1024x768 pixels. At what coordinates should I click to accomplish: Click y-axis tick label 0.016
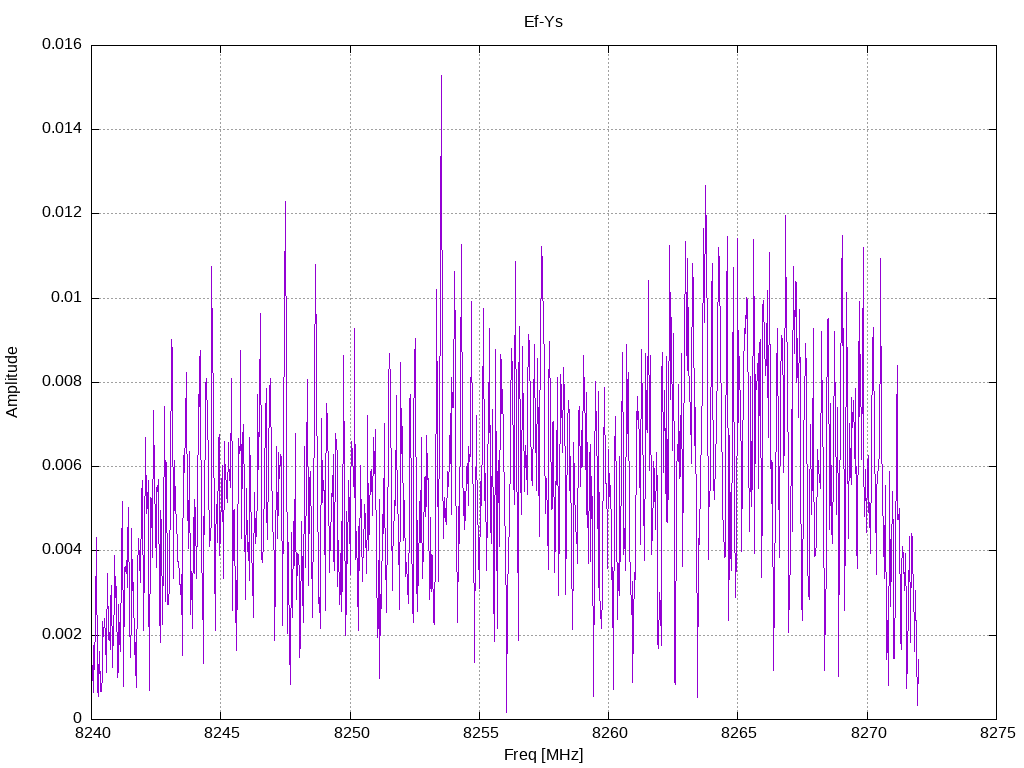click(62, 44)
